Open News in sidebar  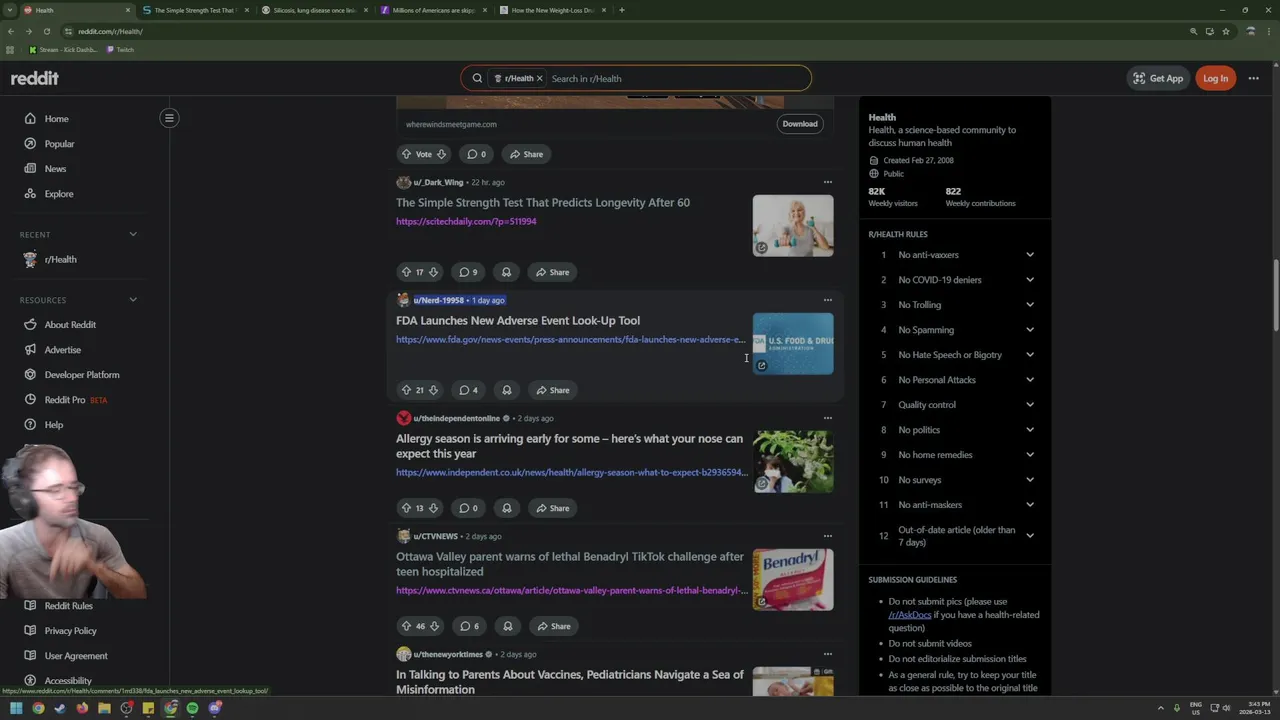pyautogui.click(x=55, y=169)
